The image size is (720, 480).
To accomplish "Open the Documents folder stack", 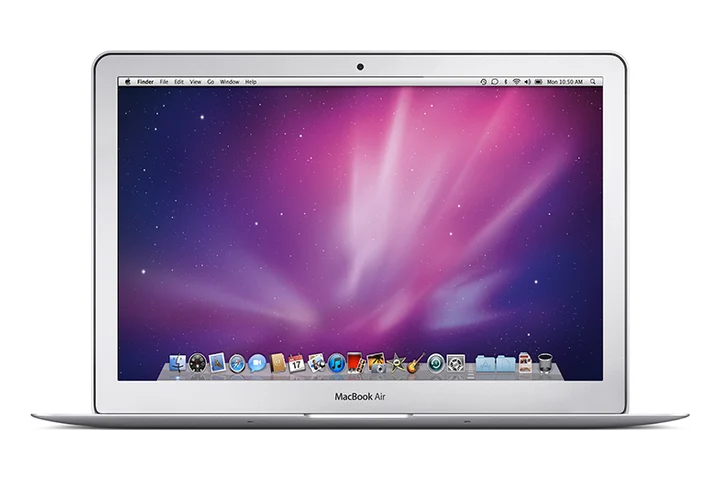I will click(x=506, y=363).
